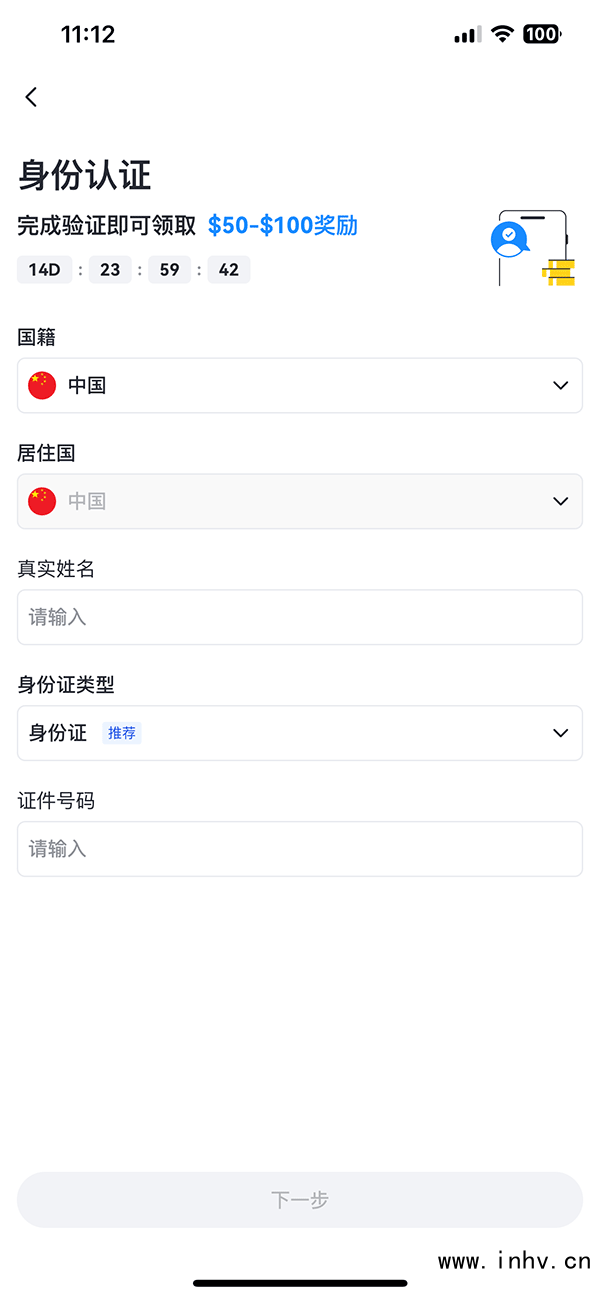Tap the $50-$100奖励 reward link
The image size is (600, 1298).
[x=282, y=225]
